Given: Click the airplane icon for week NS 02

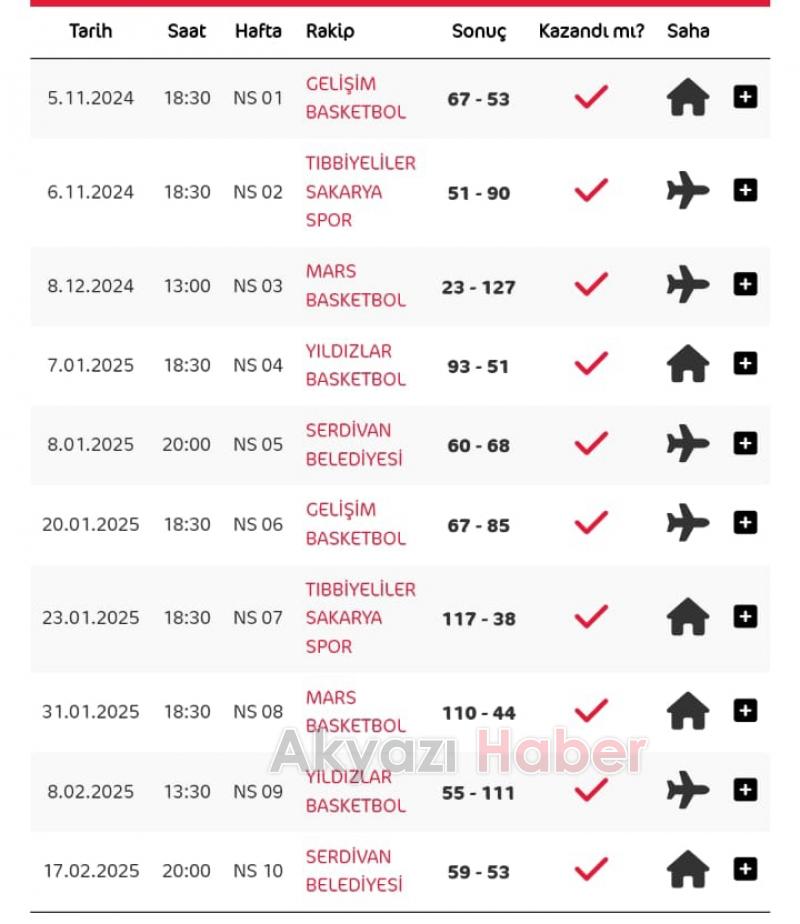Looking at the screenshot, I should click(688, 191).
